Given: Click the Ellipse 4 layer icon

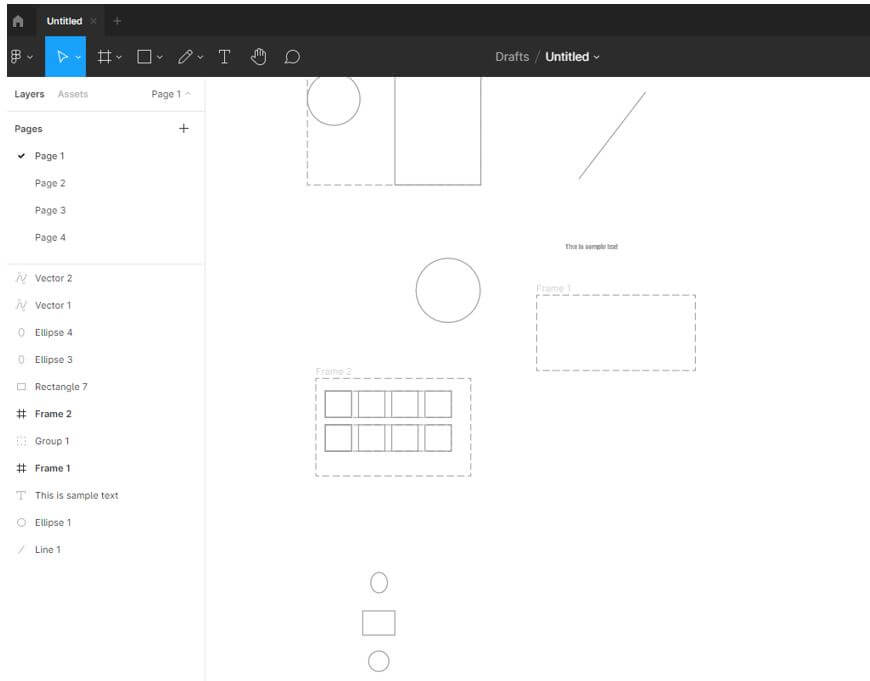Looking at the screenshot, I should point(21,332).
